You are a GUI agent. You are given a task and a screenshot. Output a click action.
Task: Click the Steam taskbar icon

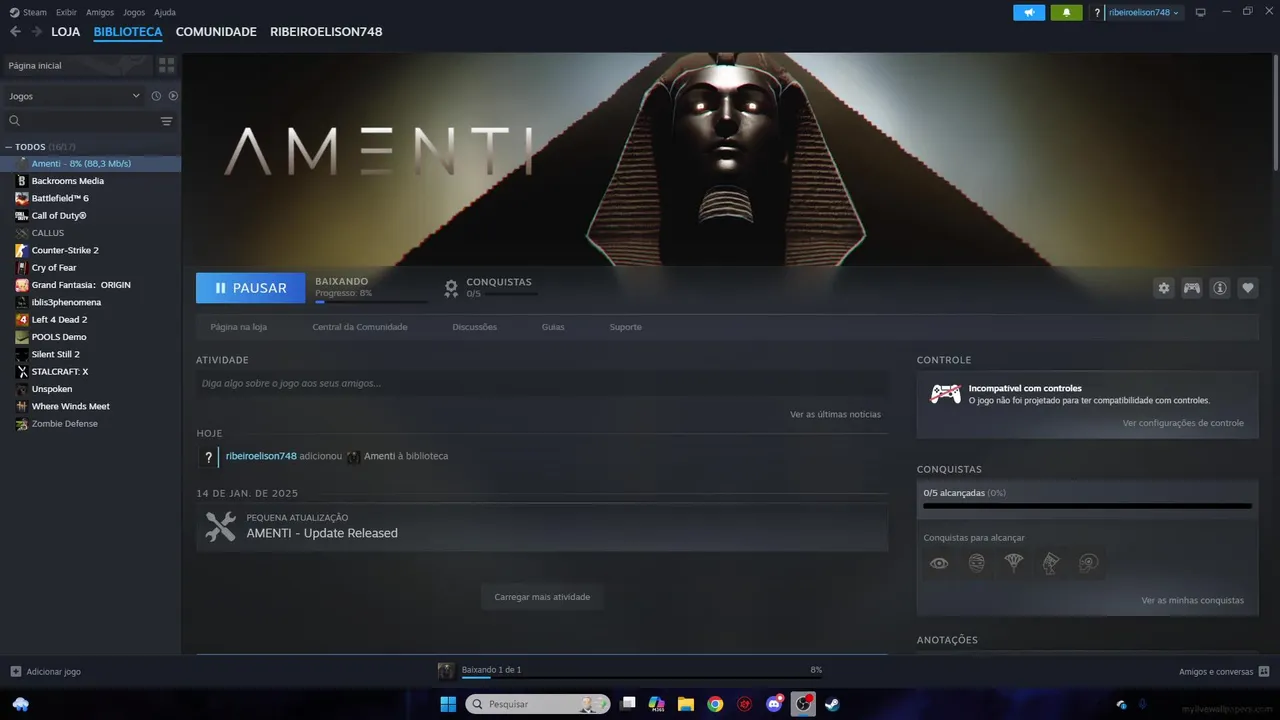coord(832,704)
